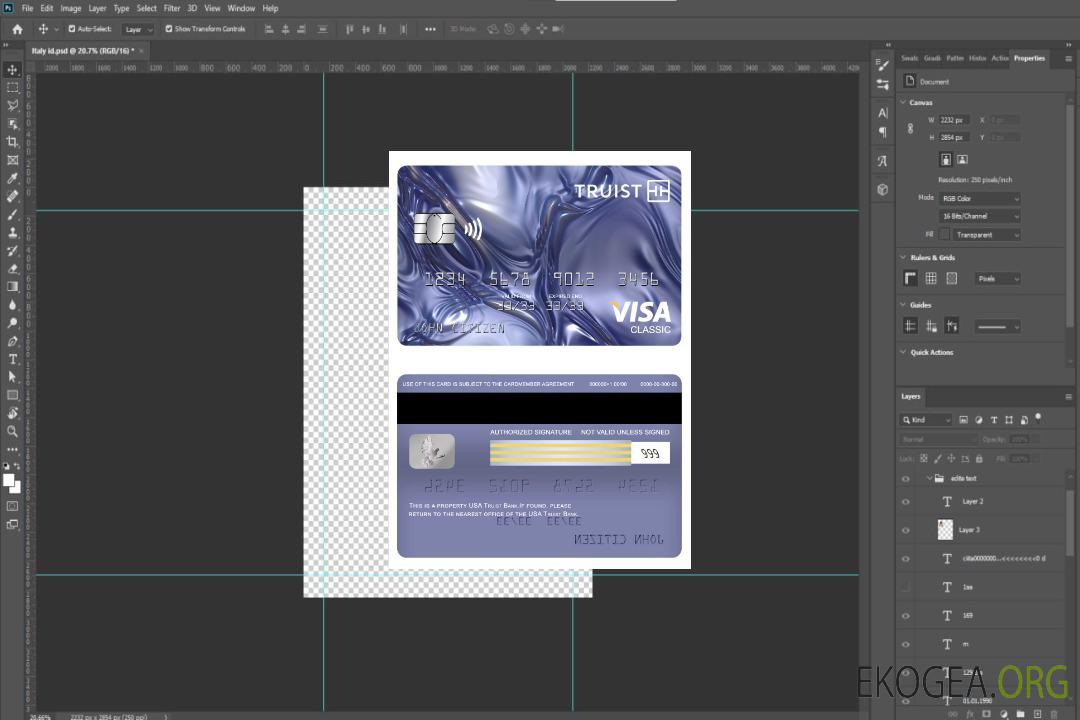The width and height of the screenshot is (1080, 720).
Task: Switch to the Properties tab
Action: point(1029,58)
